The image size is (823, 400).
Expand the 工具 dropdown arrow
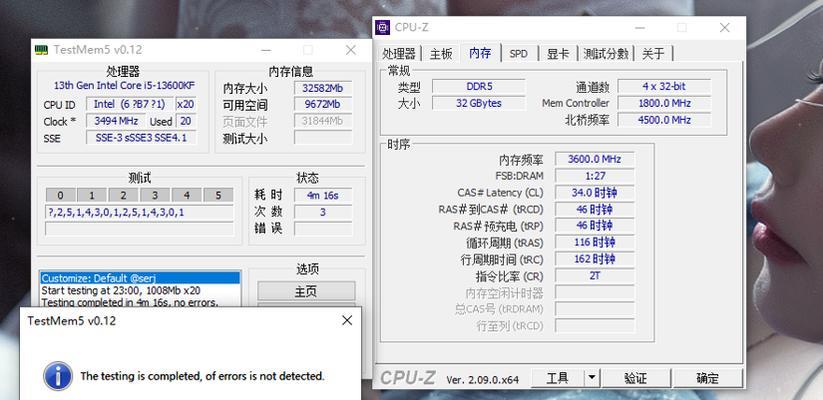592,378
